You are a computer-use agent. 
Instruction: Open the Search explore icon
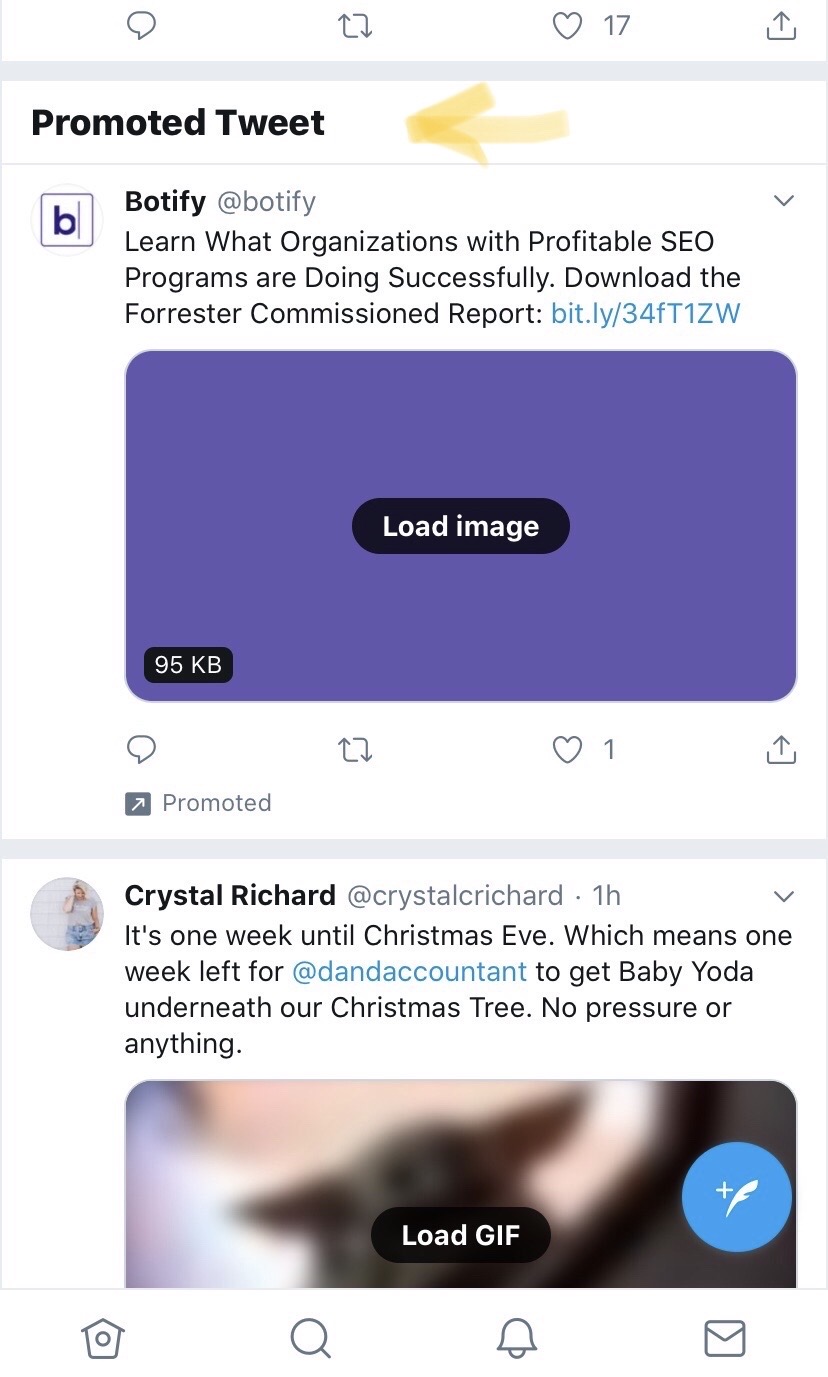310,1337
